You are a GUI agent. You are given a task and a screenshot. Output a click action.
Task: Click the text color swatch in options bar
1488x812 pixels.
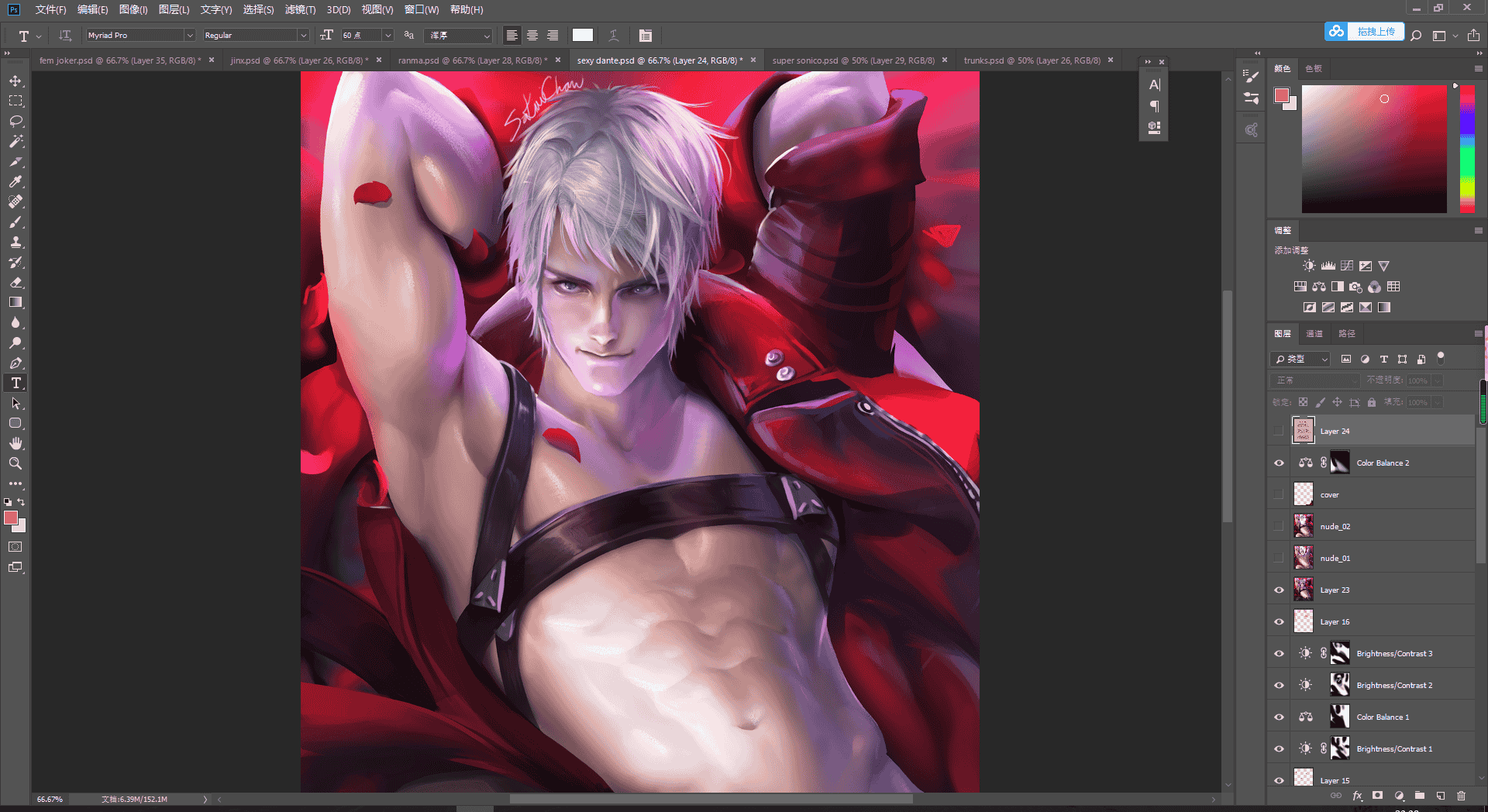pyautogui.click(x=583, y=35)
